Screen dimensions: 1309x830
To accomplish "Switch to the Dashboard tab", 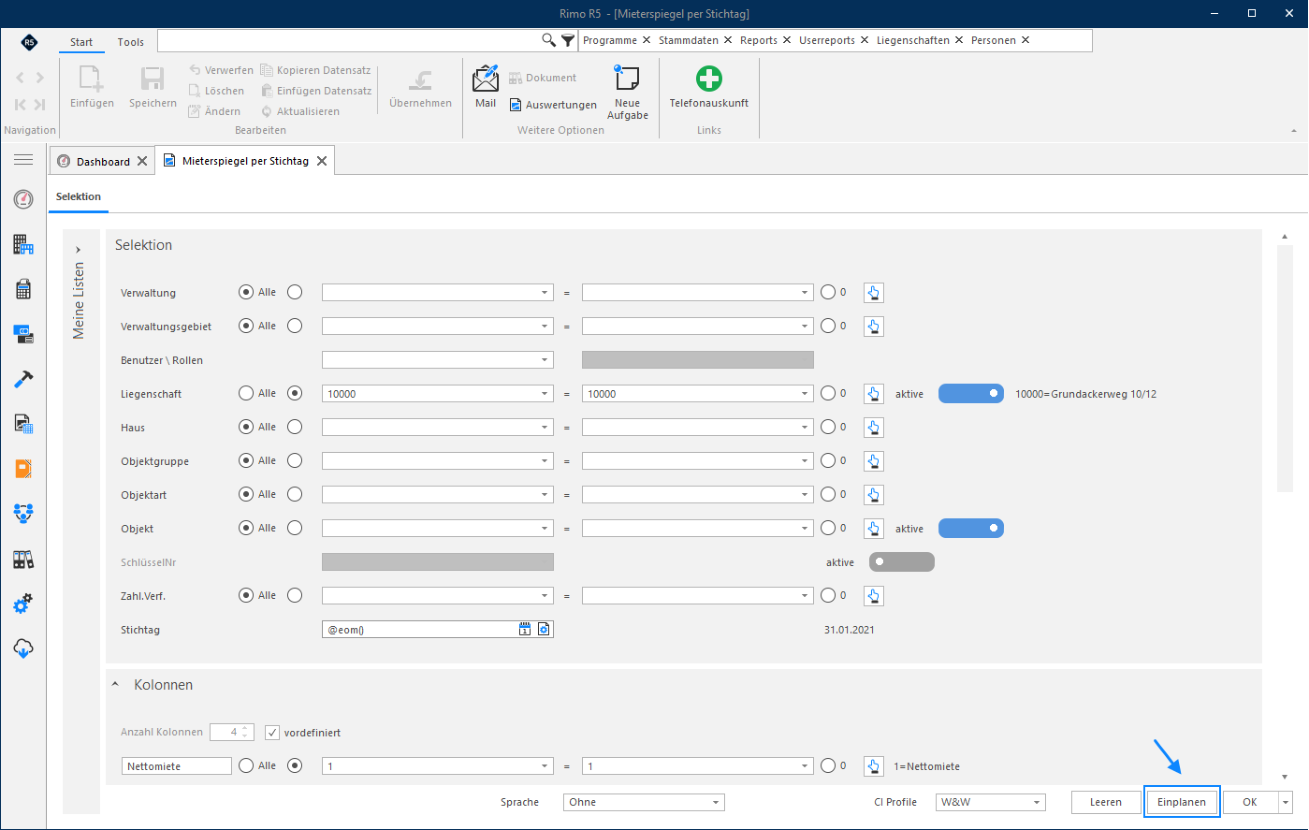I will click(x=103, y=161).
